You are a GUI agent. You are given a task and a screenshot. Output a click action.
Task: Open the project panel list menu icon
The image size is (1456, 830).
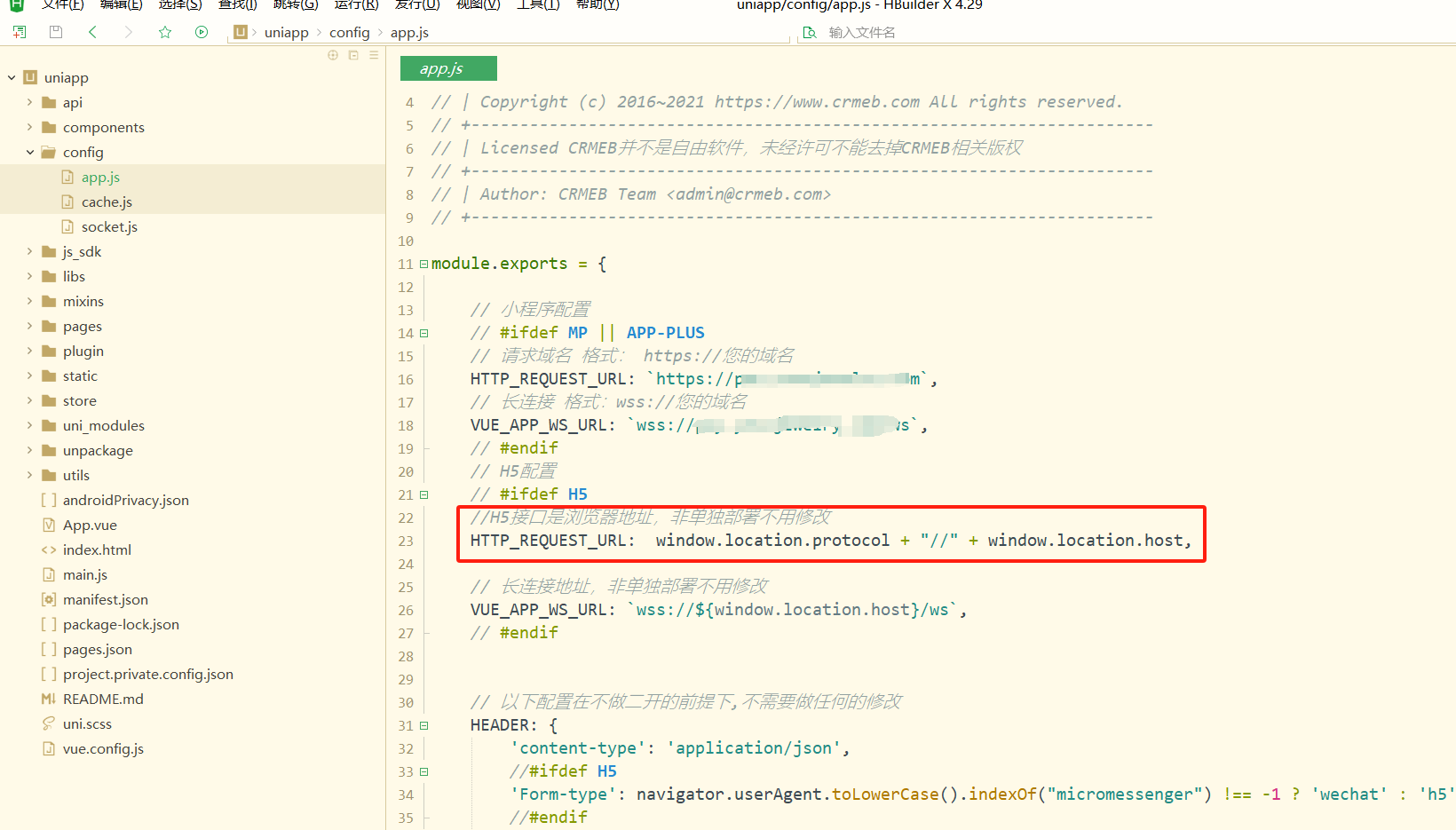[x=374, y=55]
